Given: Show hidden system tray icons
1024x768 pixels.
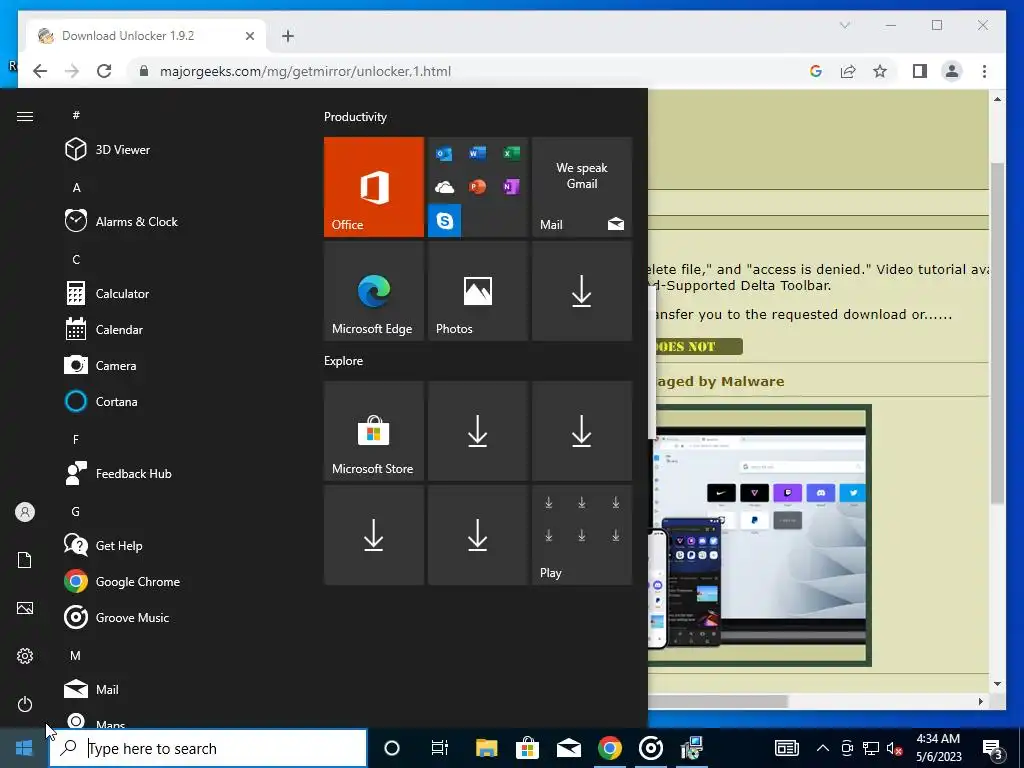Looking at the screenshot, I should click(823, 748).
